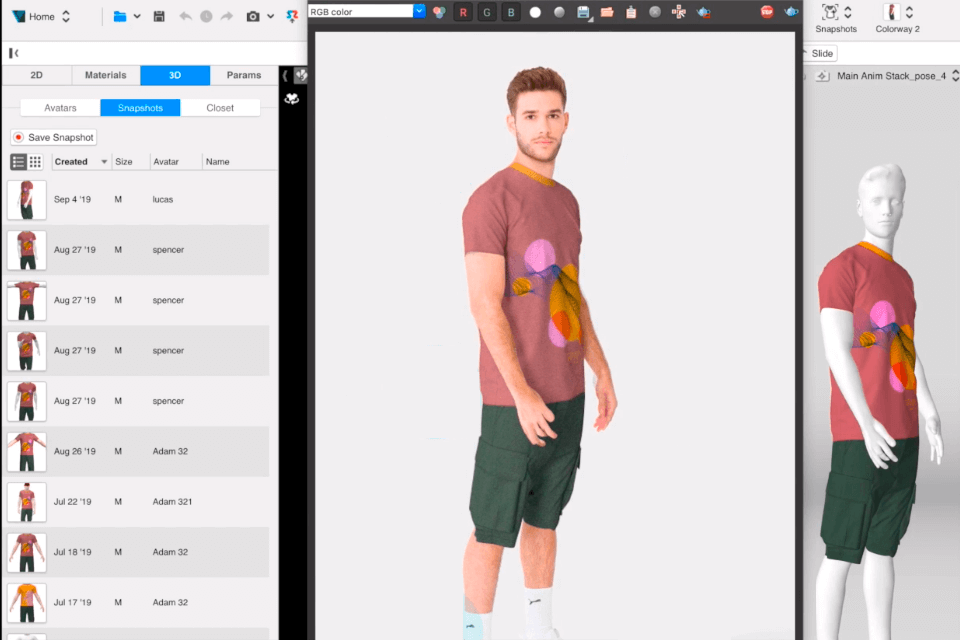
Task: Open the Colorway 2 selector
Action: pos(898,18)
